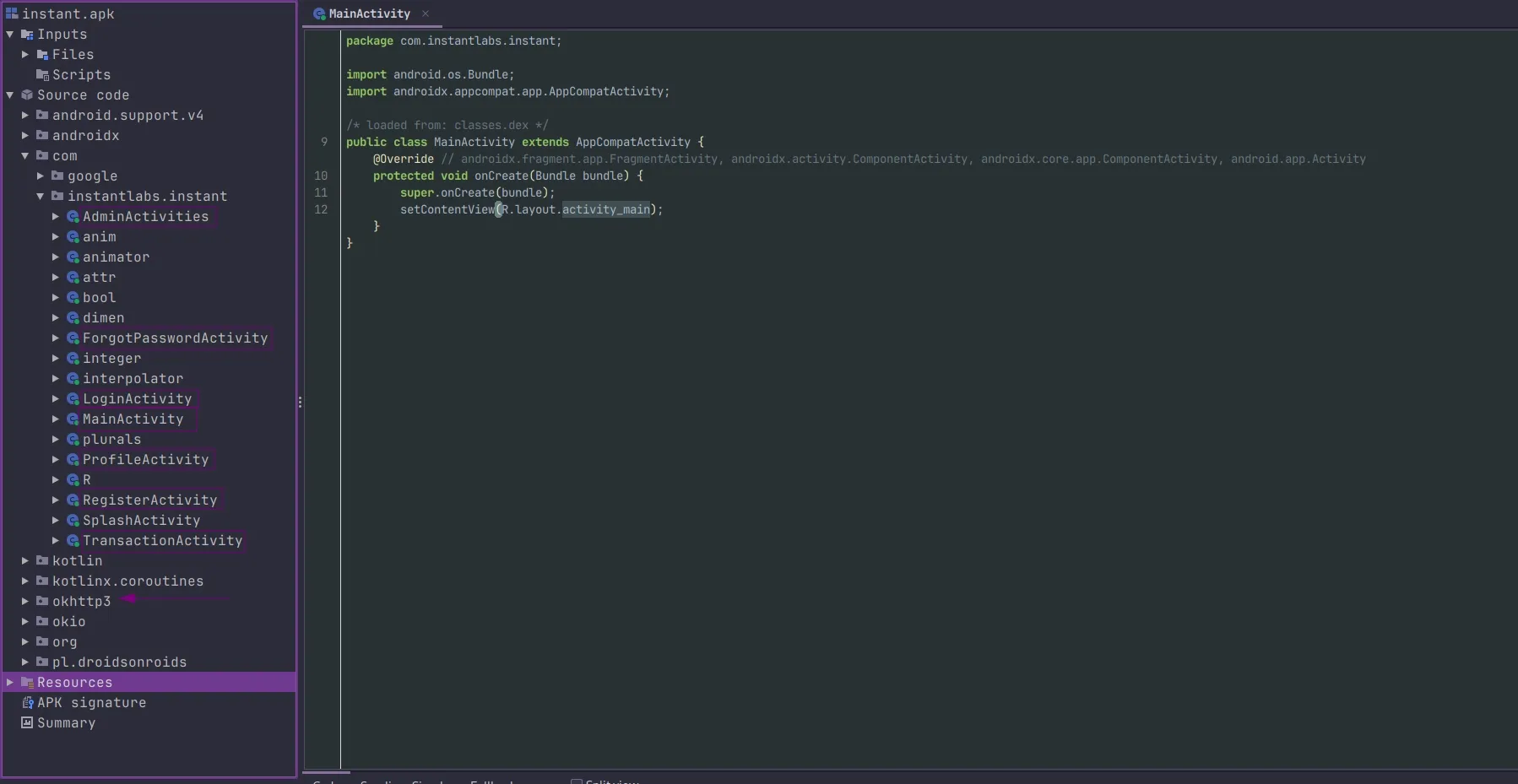The image size is (1518, 784).
Task: Expand the androidx package node
Action: point(25,136)
